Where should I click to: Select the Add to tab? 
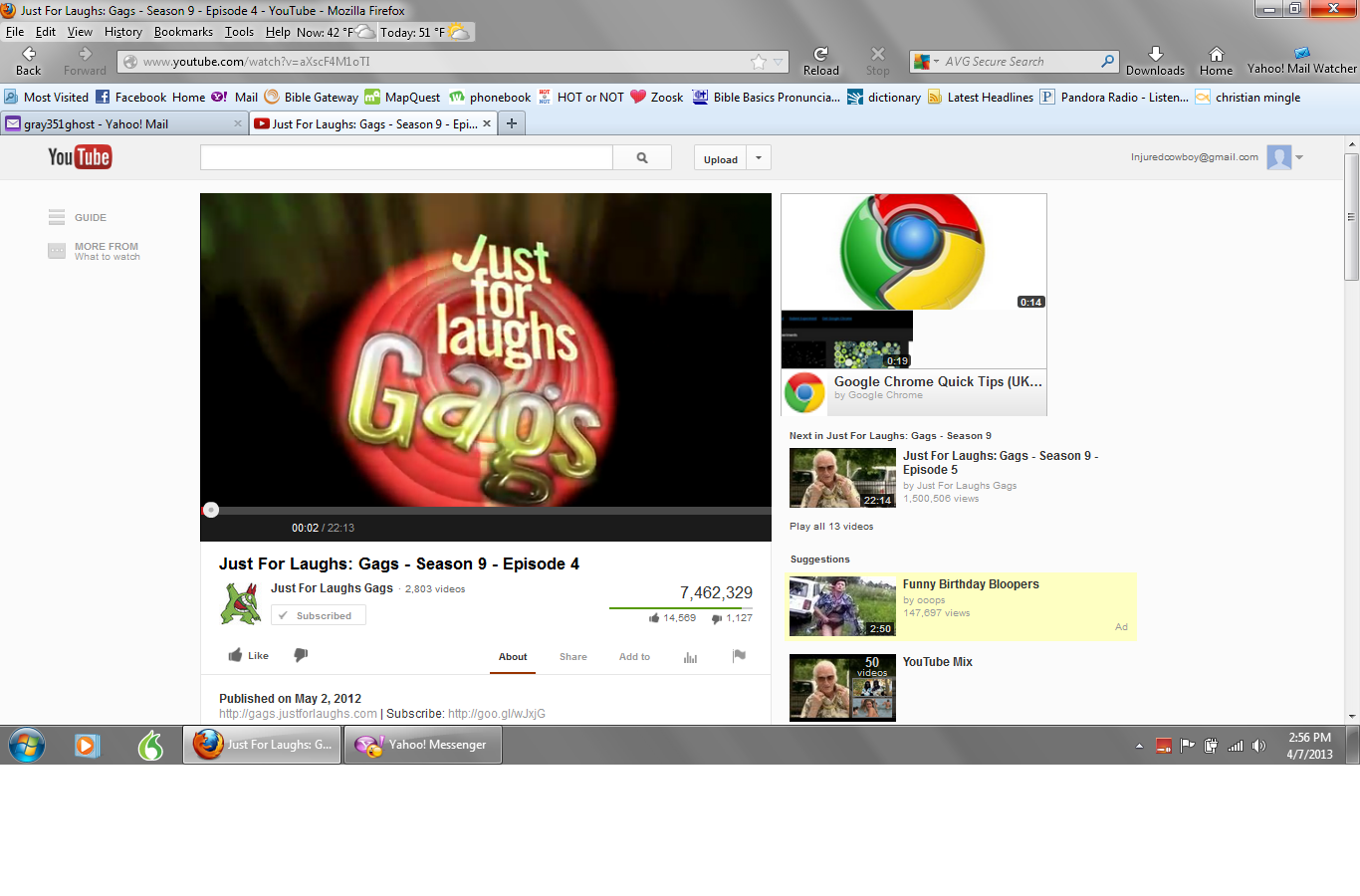tap(634, 657)
